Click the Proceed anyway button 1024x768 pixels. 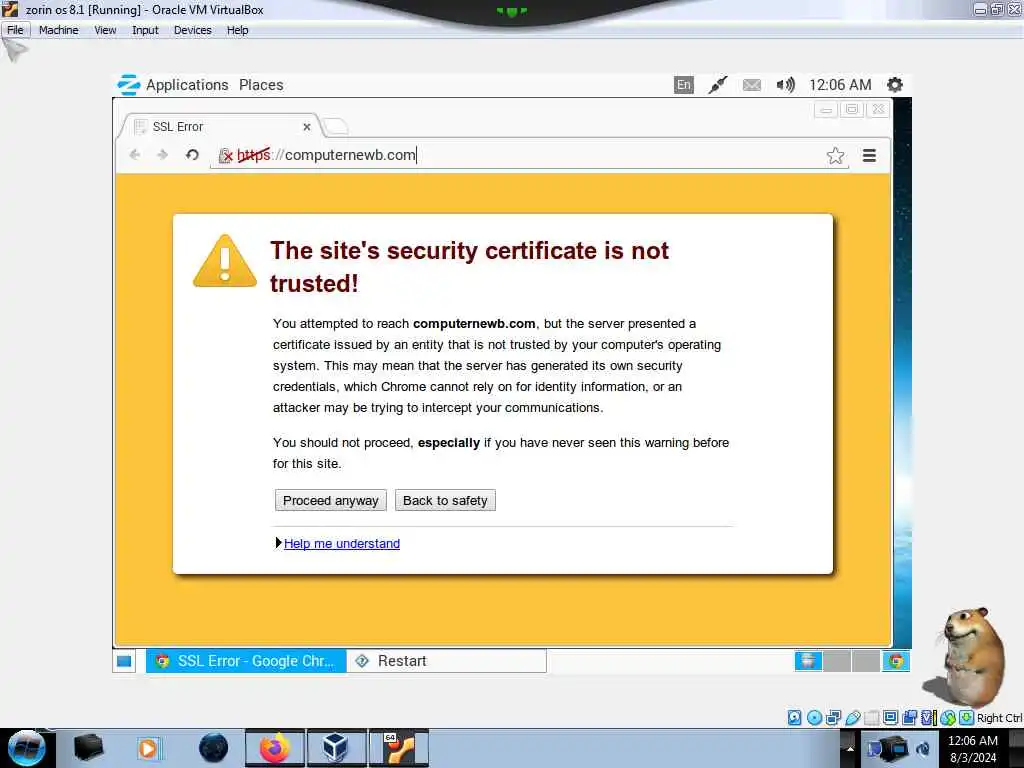[330, 501]
